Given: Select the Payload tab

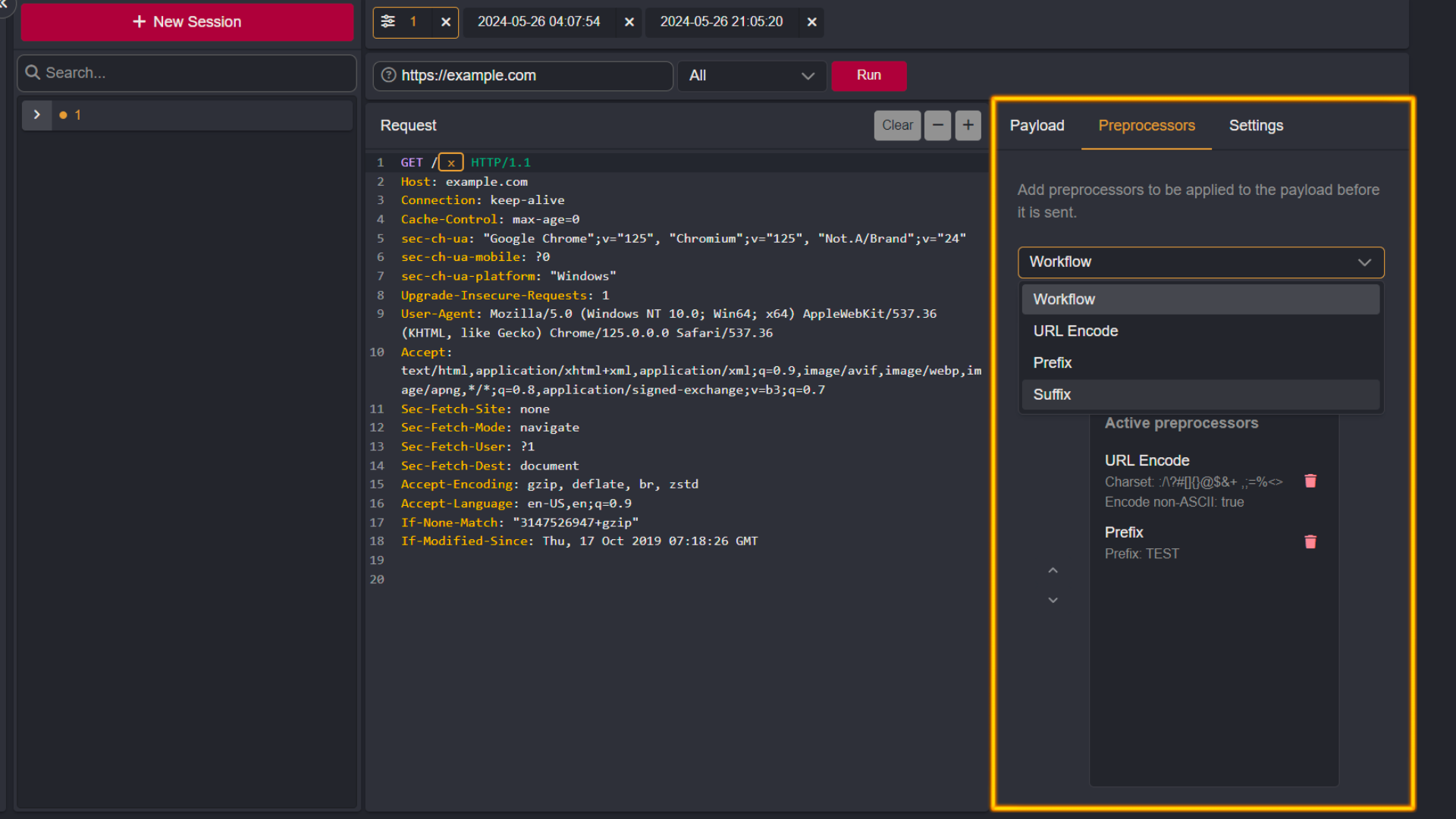Looking at the screenshot, I should 1036,125.
